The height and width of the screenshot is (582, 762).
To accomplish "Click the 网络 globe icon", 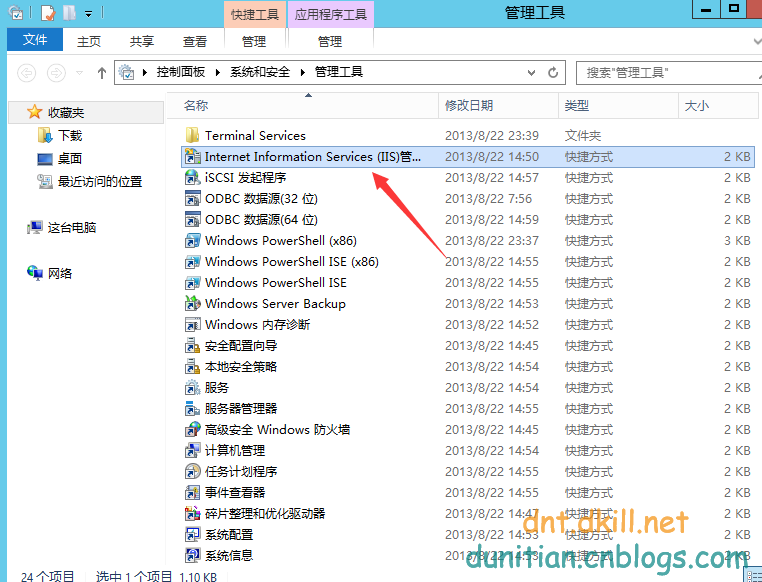I will 35,273.
